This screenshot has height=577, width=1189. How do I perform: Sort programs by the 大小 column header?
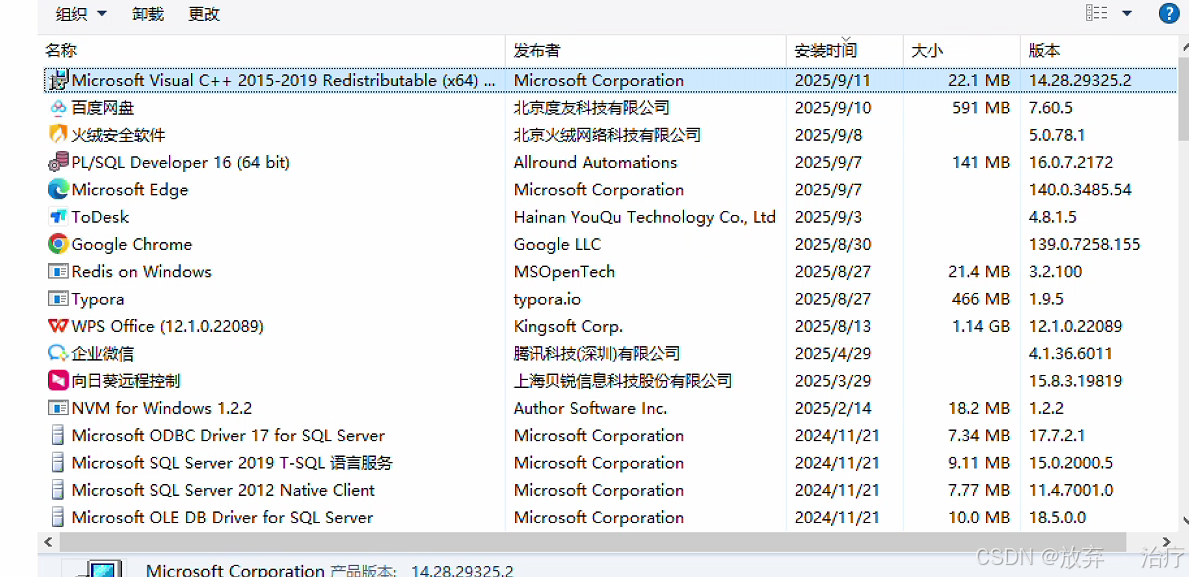tap(925, 50)
